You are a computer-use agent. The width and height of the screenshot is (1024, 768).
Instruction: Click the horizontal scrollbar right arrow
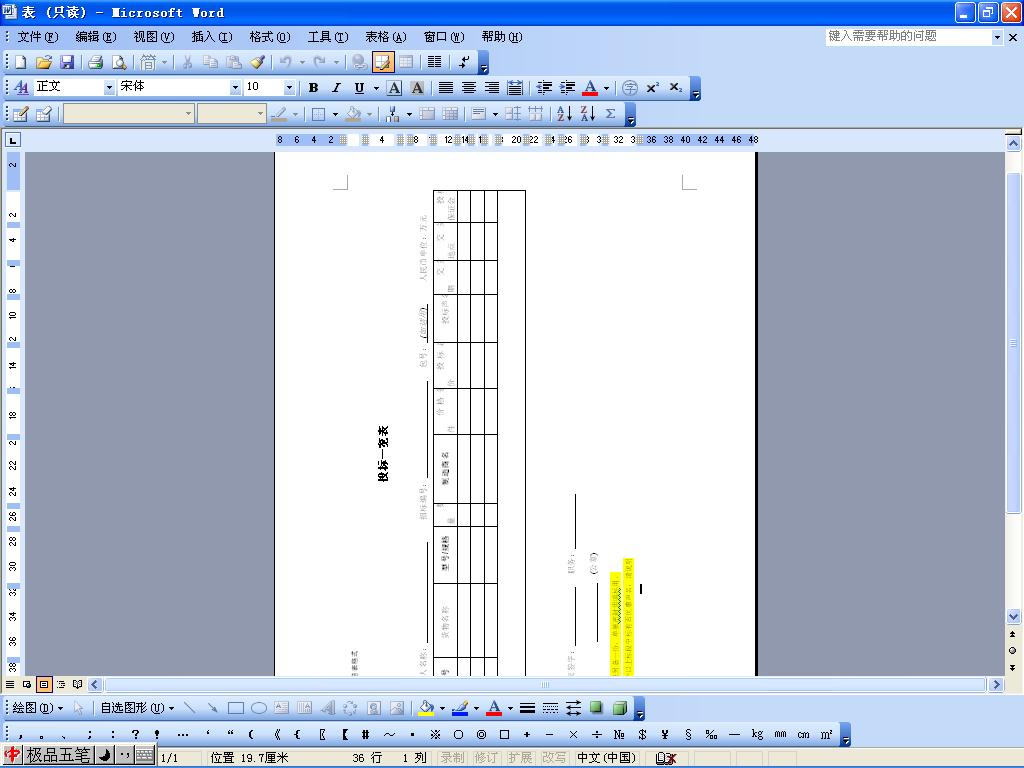996,684
